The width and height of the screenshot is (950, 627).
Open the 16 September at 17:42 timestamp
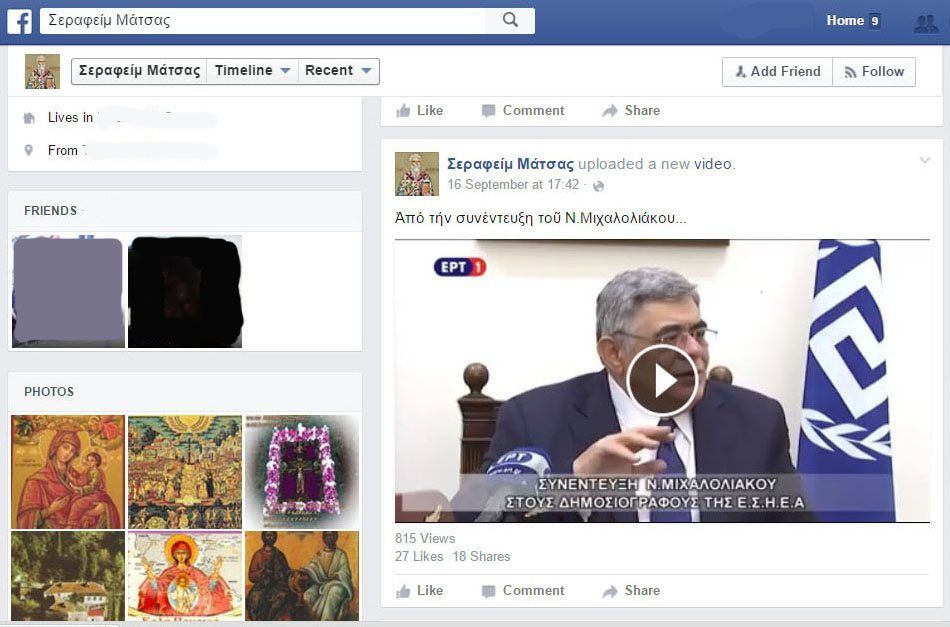pos(513,185)
